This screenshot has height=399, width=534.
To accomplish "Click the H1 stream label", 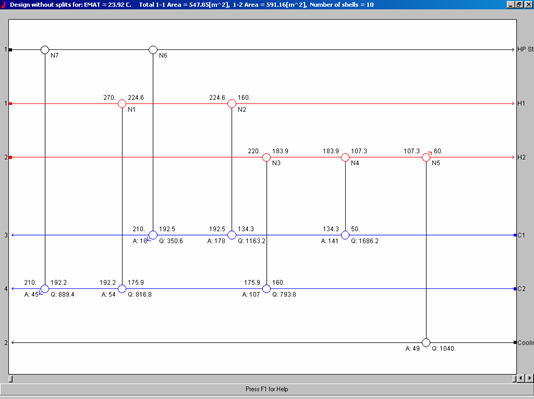I will 521,103.
